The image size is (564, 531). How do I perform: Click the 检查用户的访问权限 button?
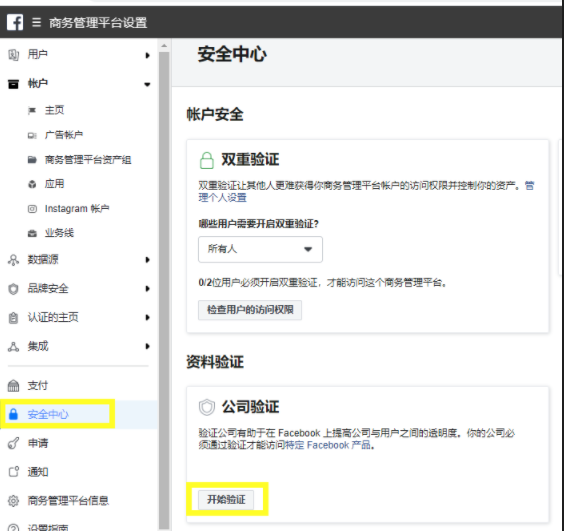pyautogui.click(x=250, y=310)
